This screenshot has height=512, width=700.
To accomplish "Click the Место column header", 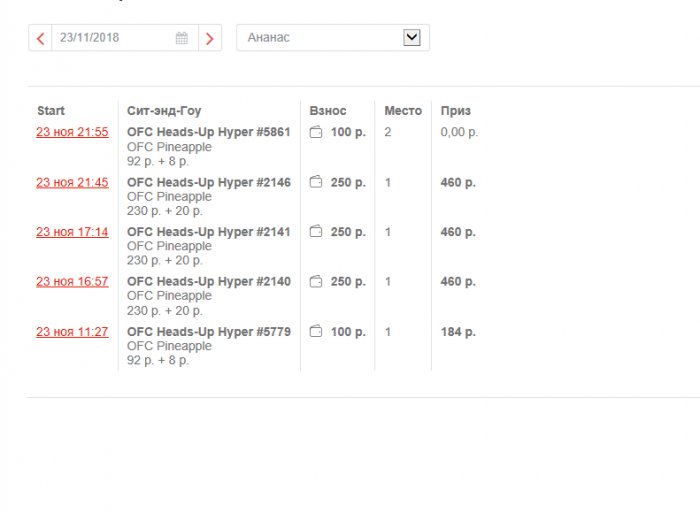I will (x=403, y=111).
